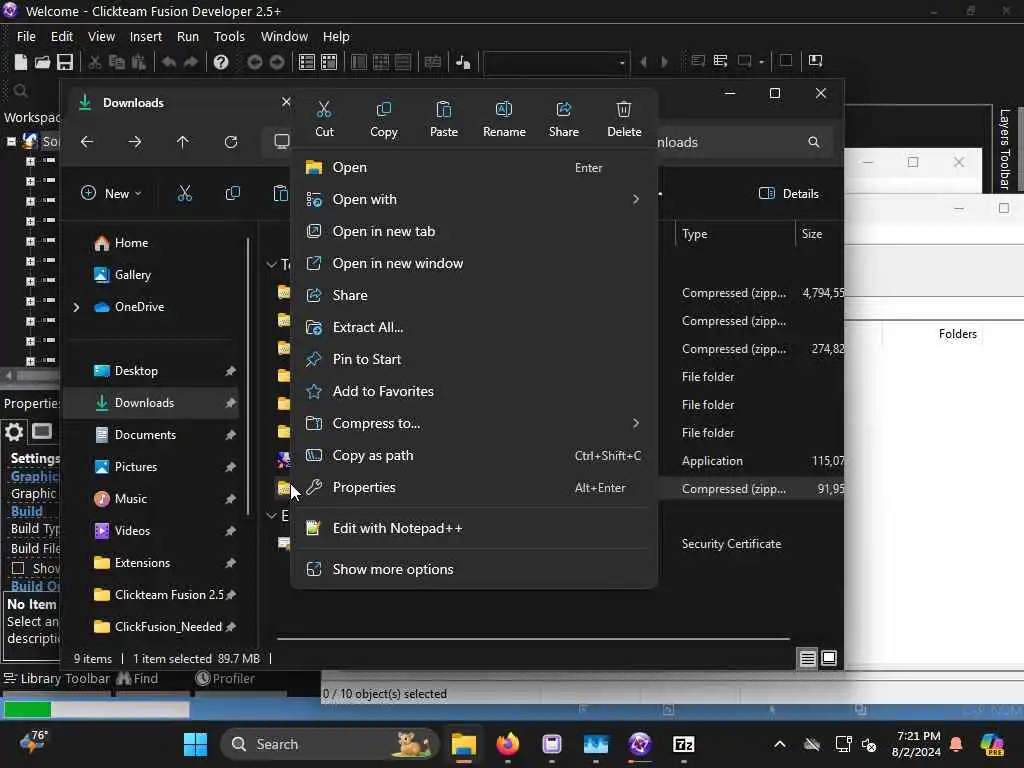Screen dimensions: 1024x768
Task: Select large thumbnails view icon in status bar
Action: pyautogui.click(x=829, y=658)
